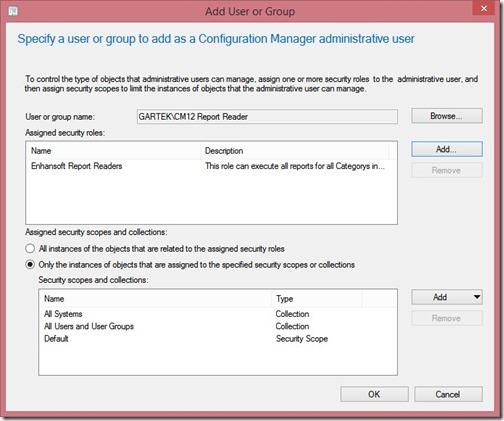The image size is (504, 421).
Task: Sort scopes list by Type column header
Action: [317, 299]
